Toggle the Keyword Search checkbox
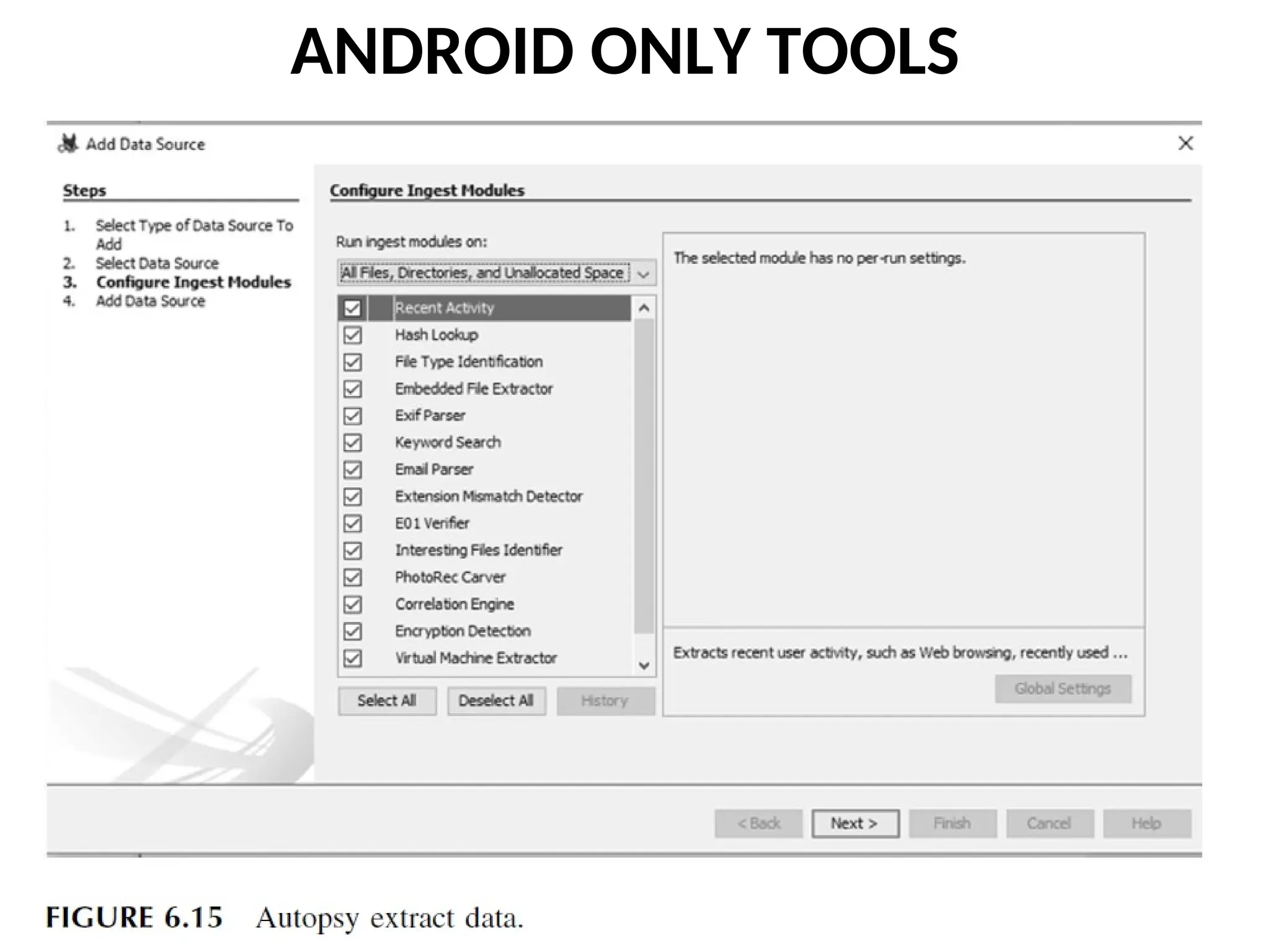 352,443
